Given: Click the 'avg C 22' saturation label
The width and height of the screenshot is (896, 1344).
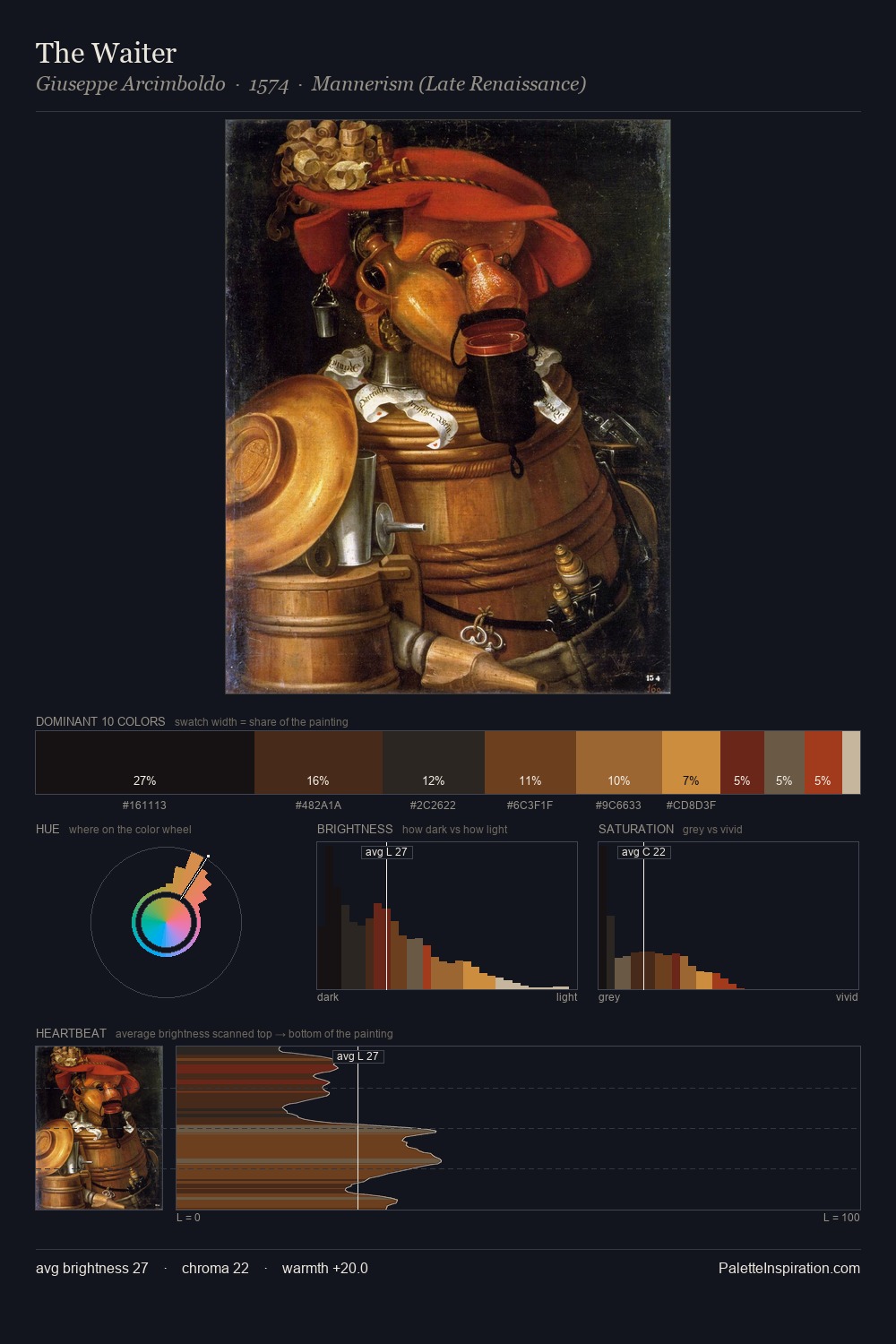Looking at the screenshot, I should pyautogui.click(x=643, y=852).
